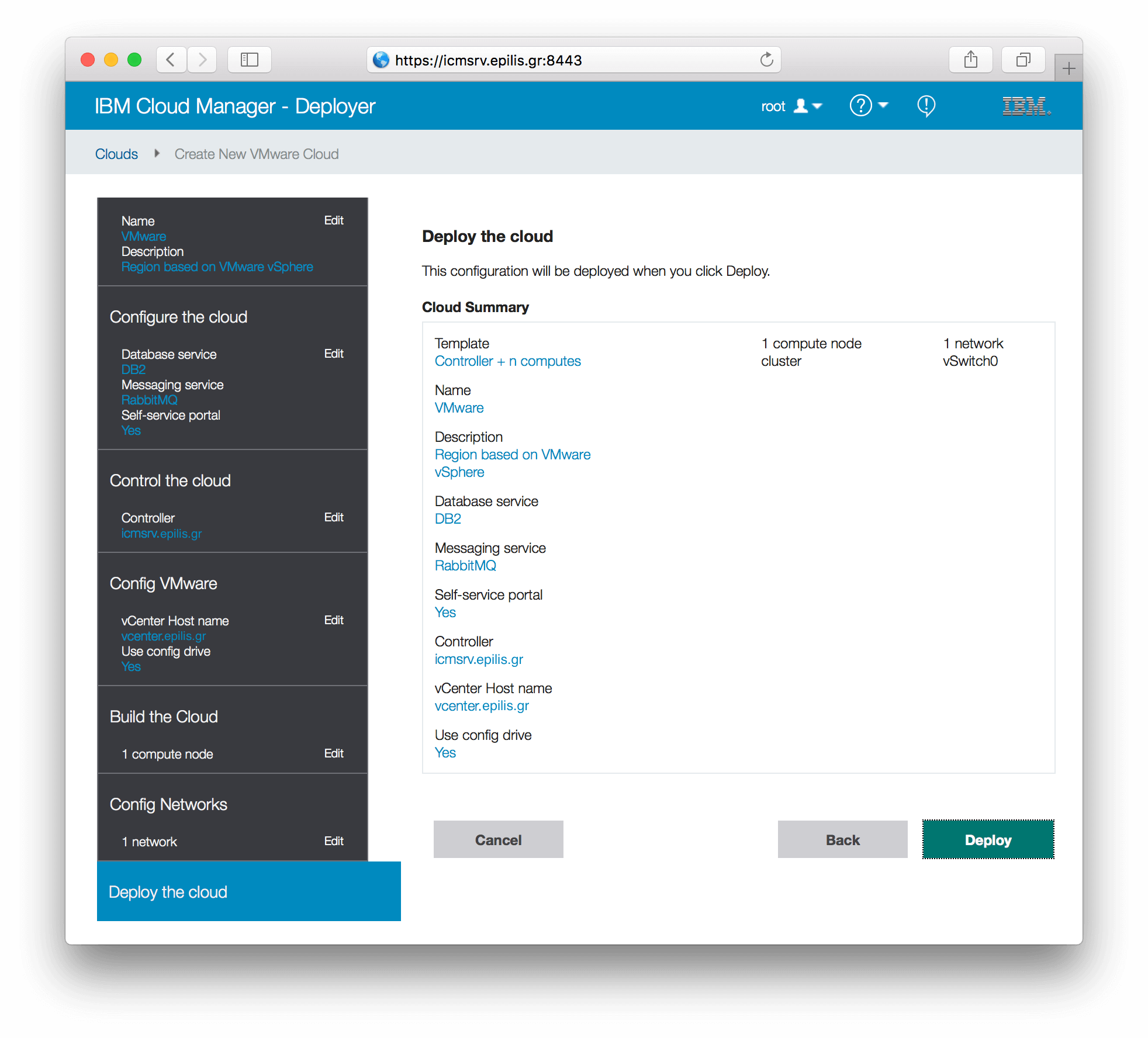
Task: Edit the 1 network section
Action: pyautogui.click(x=334, y=841)
